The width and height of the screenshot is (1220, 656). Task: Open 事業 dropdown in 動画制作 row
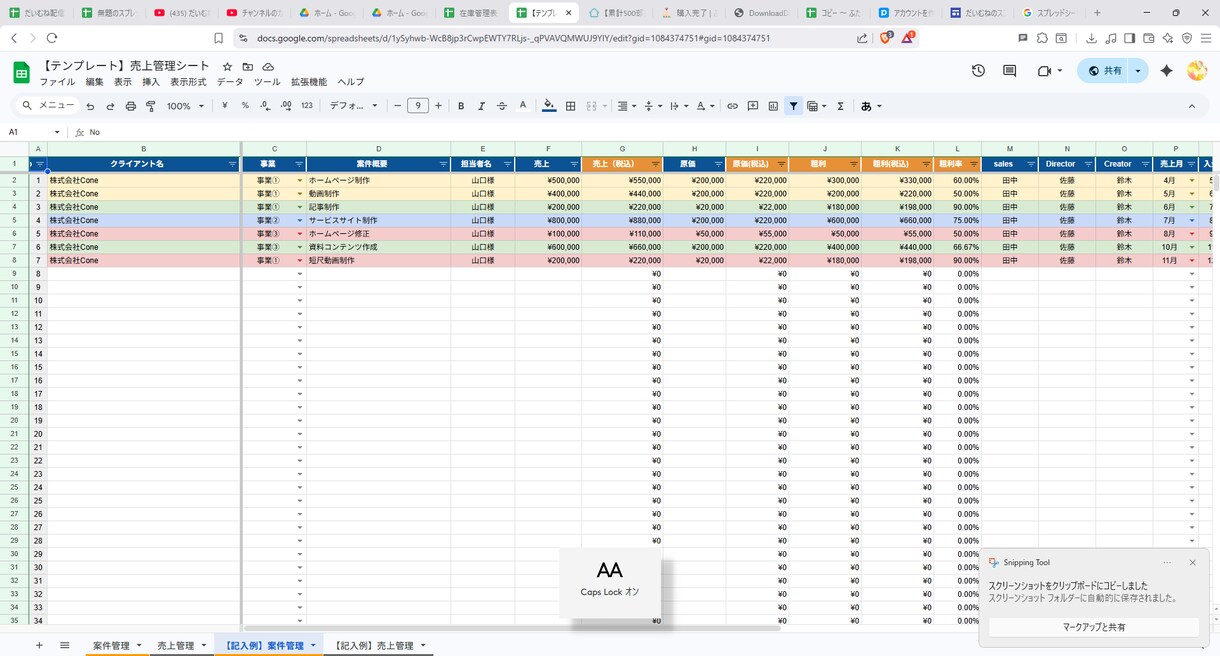point(299,194)
